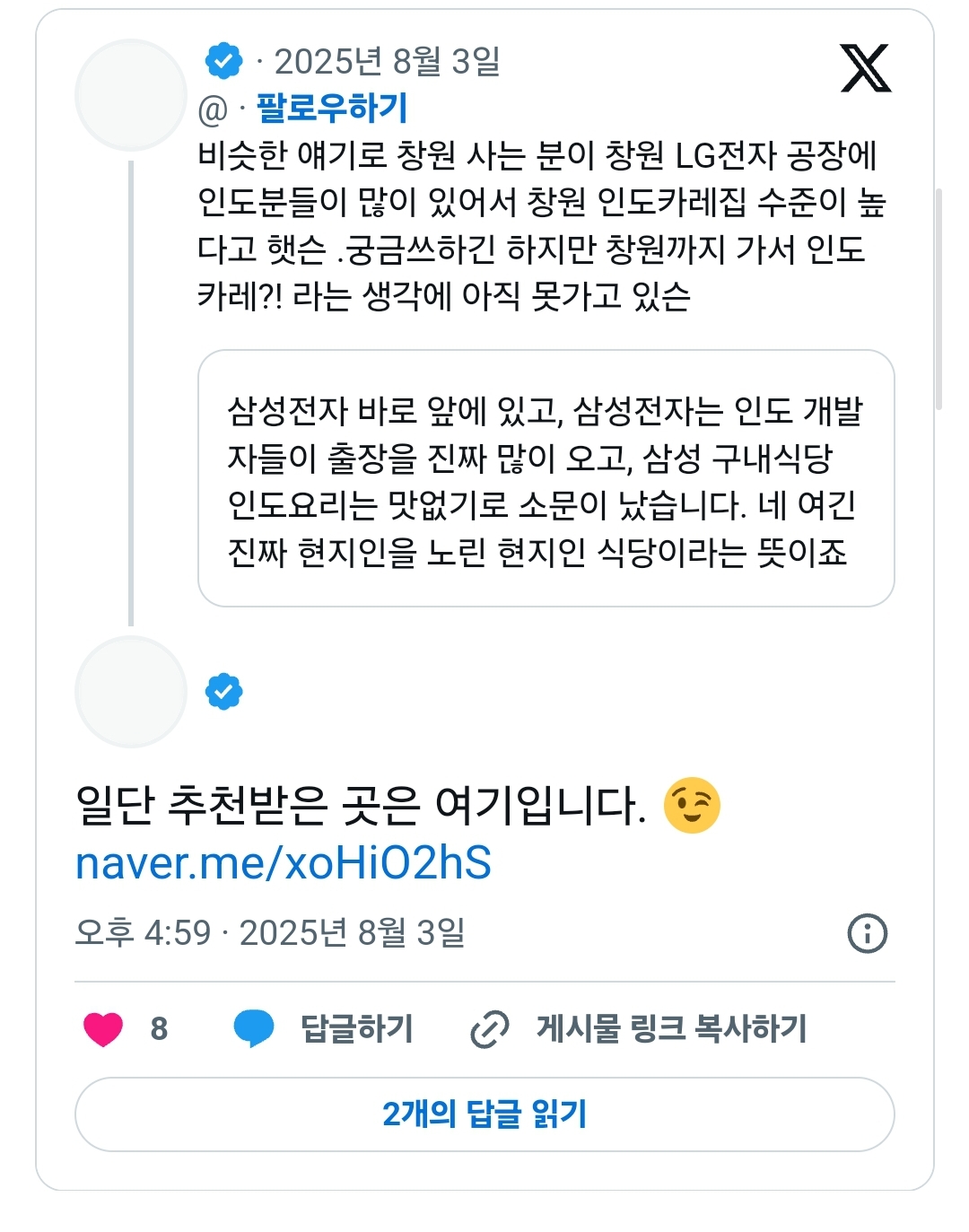This screenshot has height=1232, width=969.
Task: Click the 팔로우하기 follow link
Action: tap(332, 109)
